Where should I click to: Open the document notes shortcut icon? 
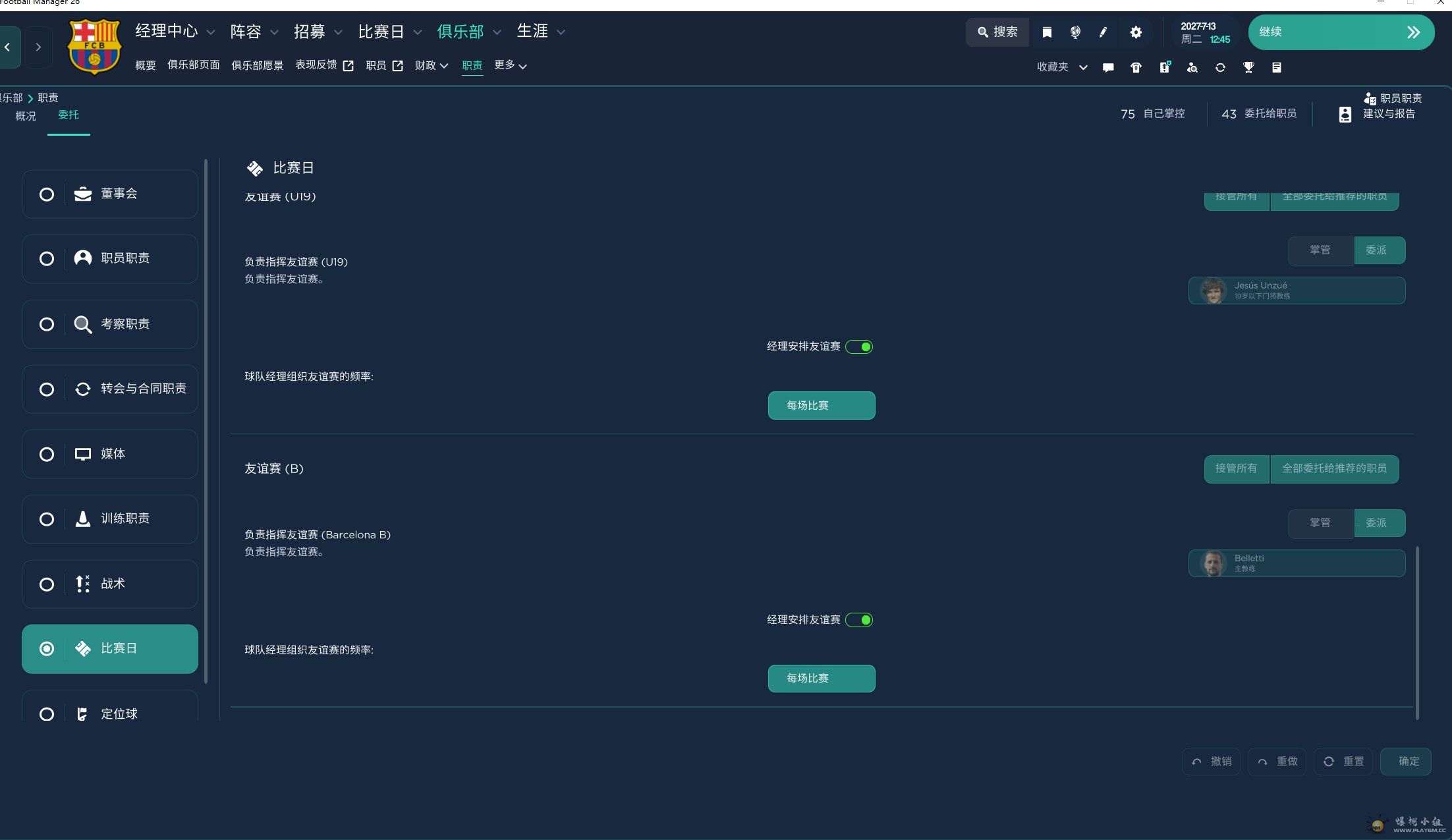[x=1277, y=67]
